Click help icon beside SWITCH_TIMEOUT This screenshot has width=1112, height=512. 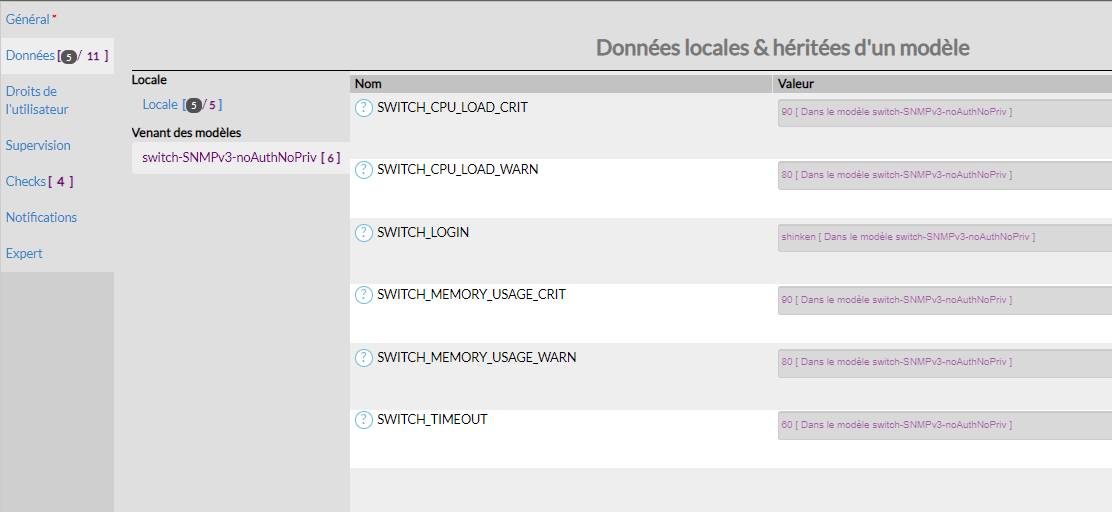(364, 420)
